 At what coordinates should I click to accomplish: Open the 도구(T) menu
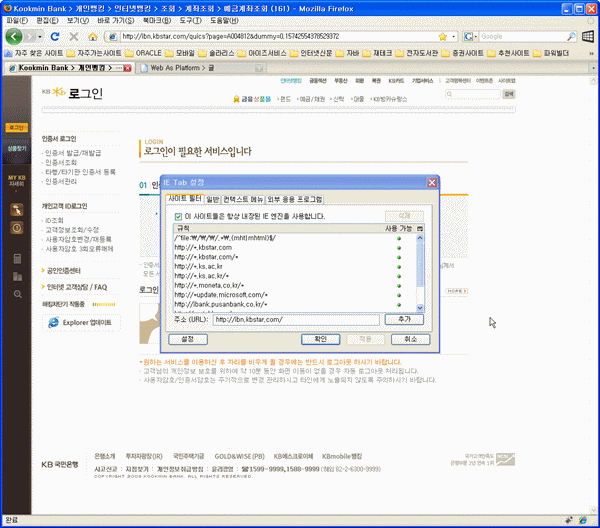(190, 20)
